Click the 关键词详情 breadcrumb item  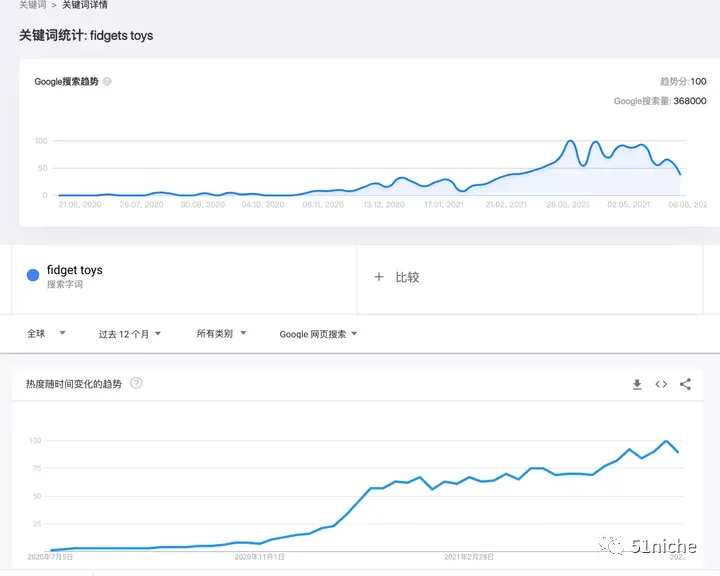pos(85,5)
